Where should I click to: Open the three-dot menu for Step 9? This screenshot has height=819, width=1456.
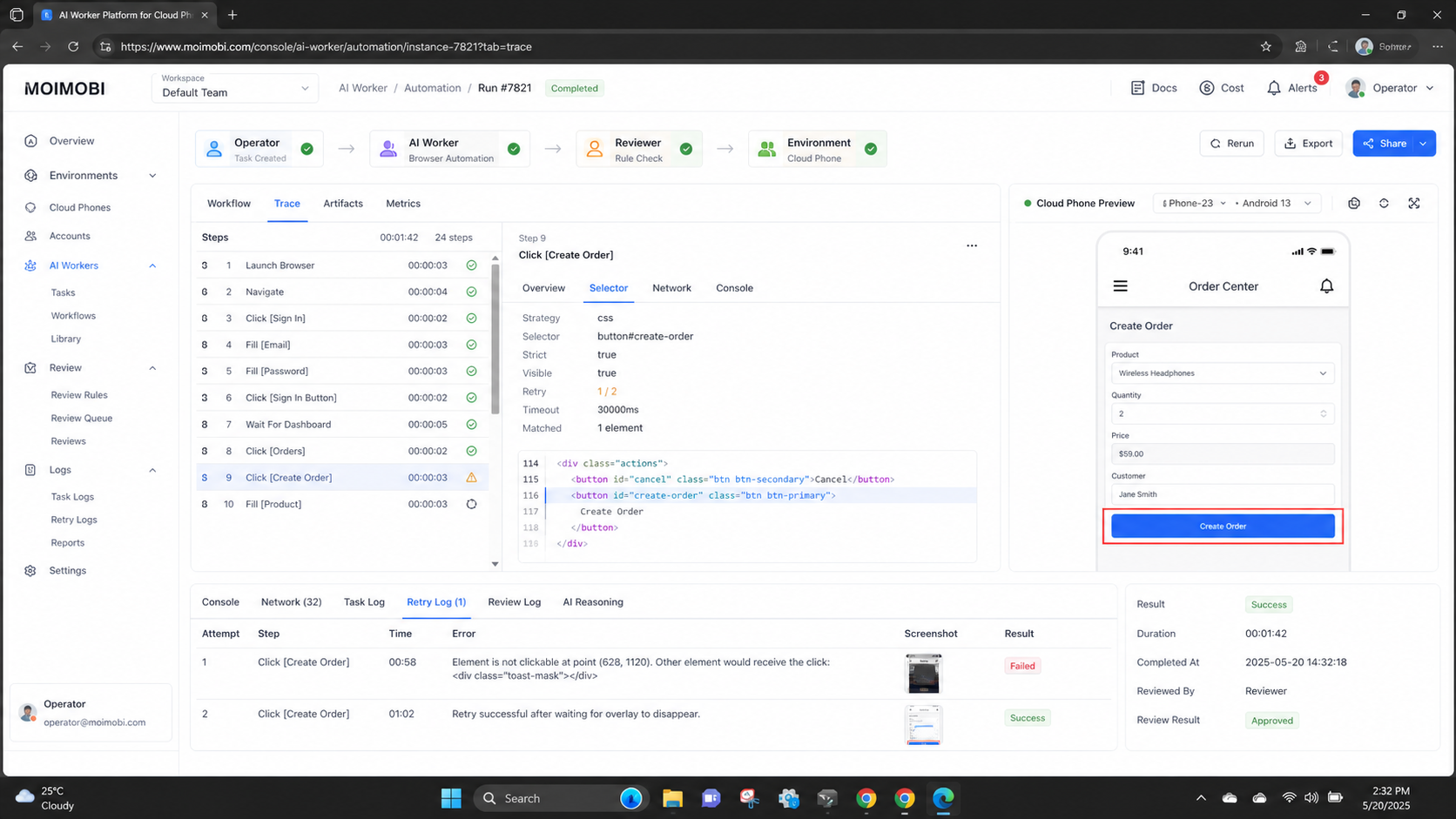point(972,245)
